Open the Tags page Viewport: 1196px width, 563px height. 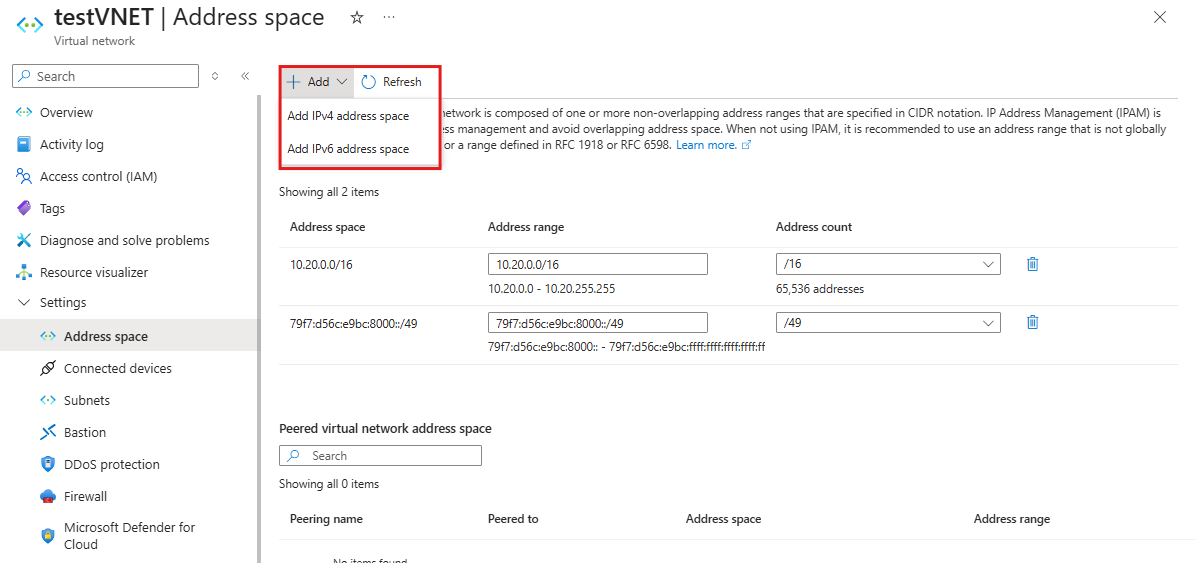point(53,208)
